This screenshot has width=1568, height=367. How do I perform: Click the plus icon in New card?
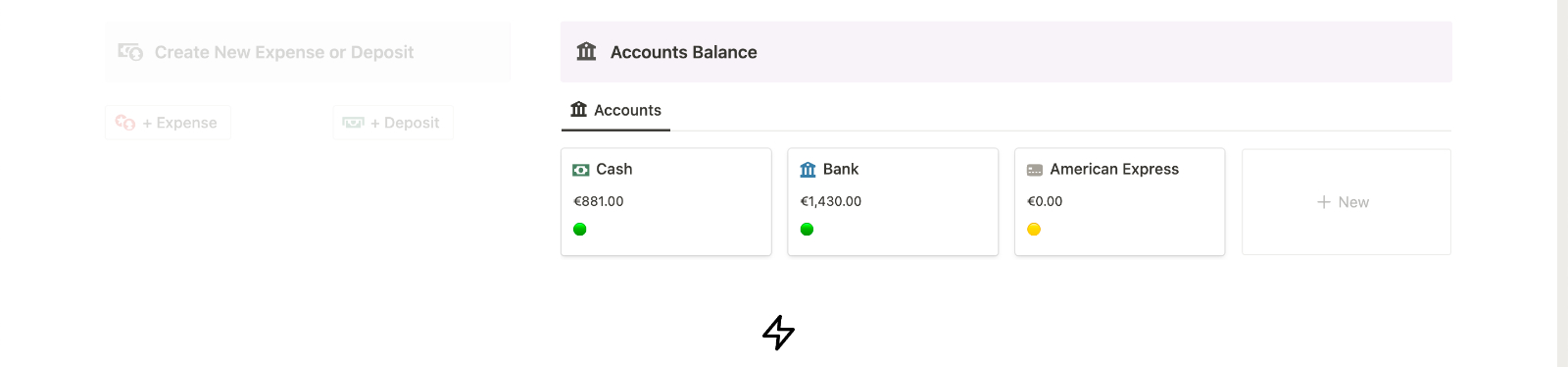(1324, 202)
